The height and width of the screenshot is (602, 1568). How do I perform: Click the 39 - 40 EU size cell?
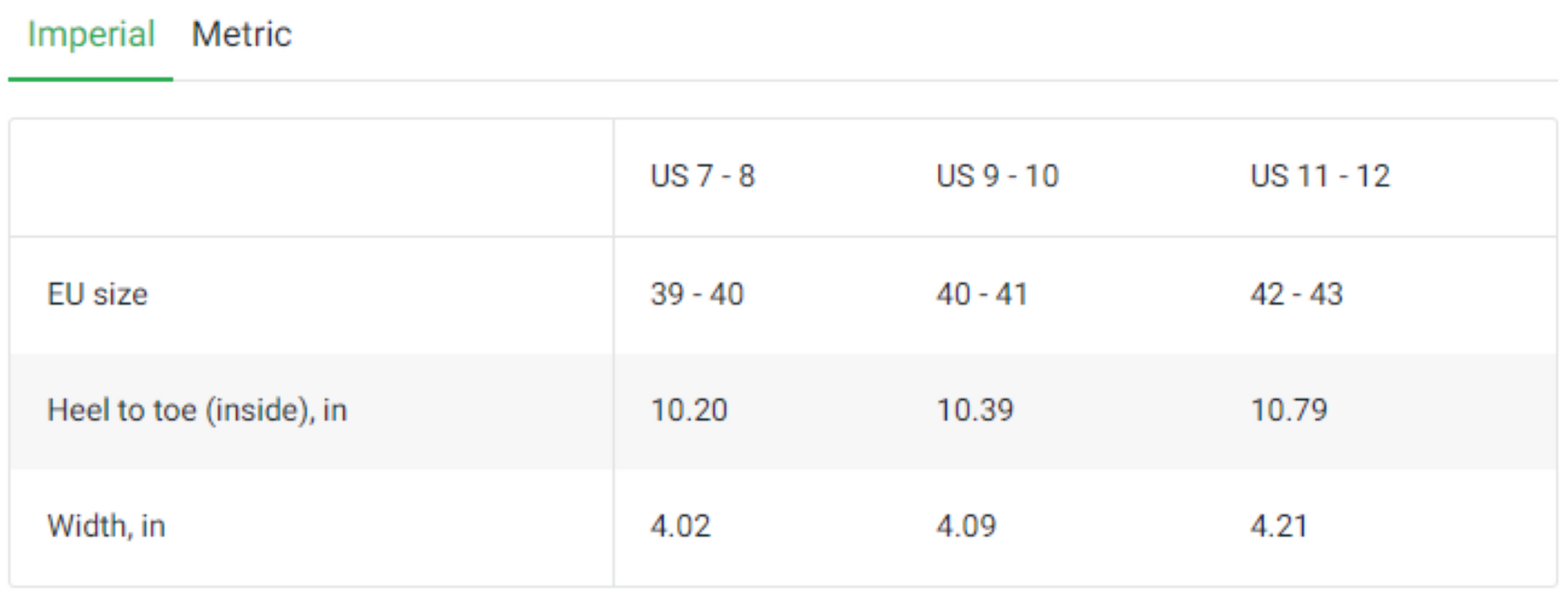coord(698,295)
